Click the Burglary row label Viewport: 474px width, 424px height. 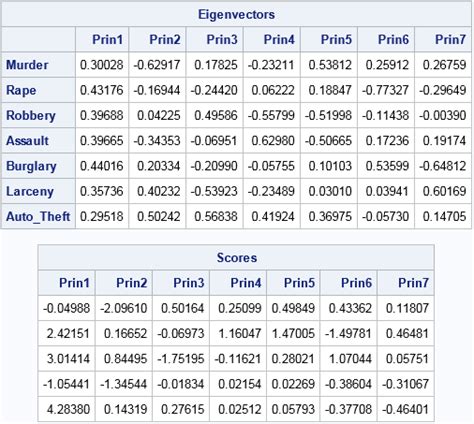[31, 166]
